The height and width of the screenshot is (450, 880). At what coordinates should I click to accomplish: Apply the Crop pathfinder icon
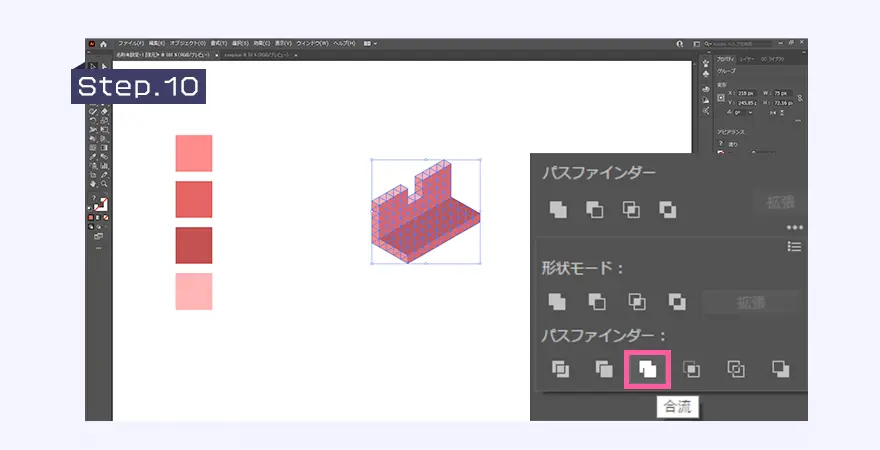[x=691, y=369]
